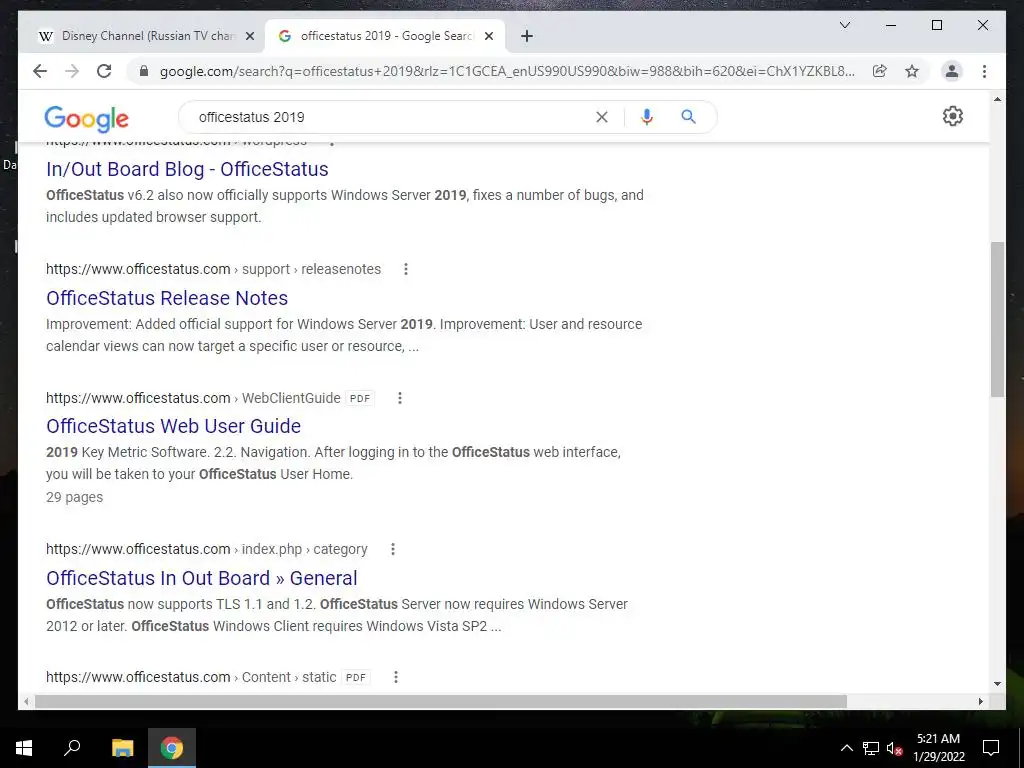Screen dimensions: 1024x768
Task: Click the scroll left arrow
Action: (x=25, y=701)
